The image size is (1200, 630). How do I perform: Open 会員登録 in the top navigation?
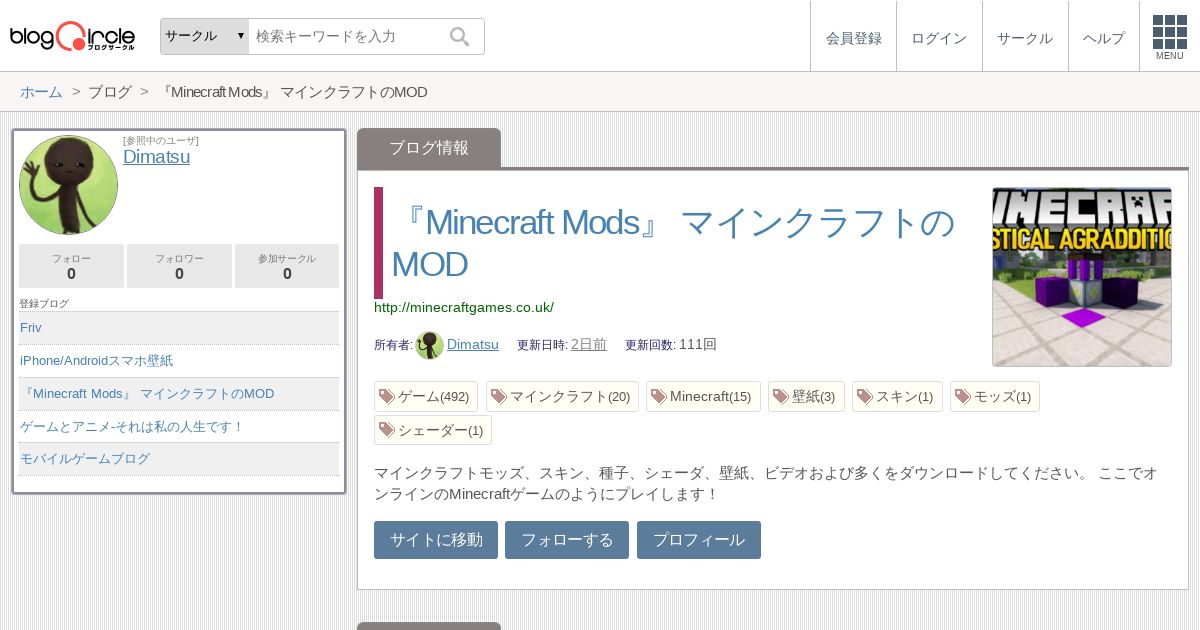(854, 38)
